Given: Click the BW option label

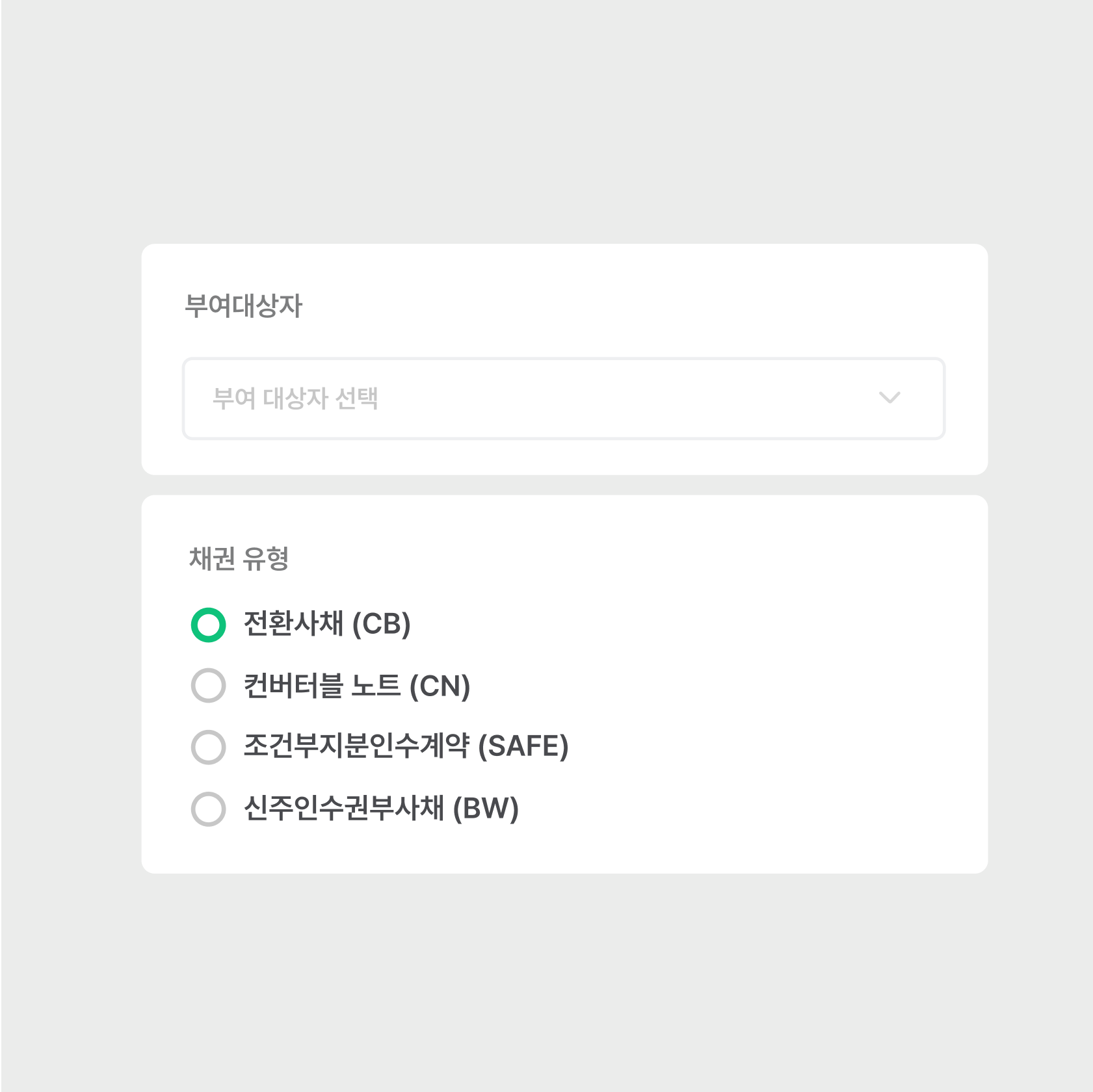Looking at the screenshot, I should coord(381,809).
